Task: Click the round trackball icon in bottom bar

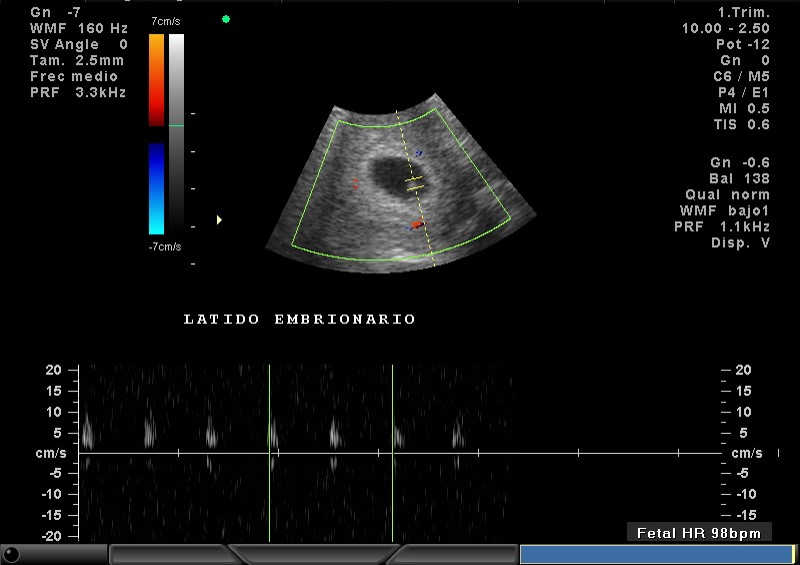Action: pyautogui.click(x=12, y=553)
